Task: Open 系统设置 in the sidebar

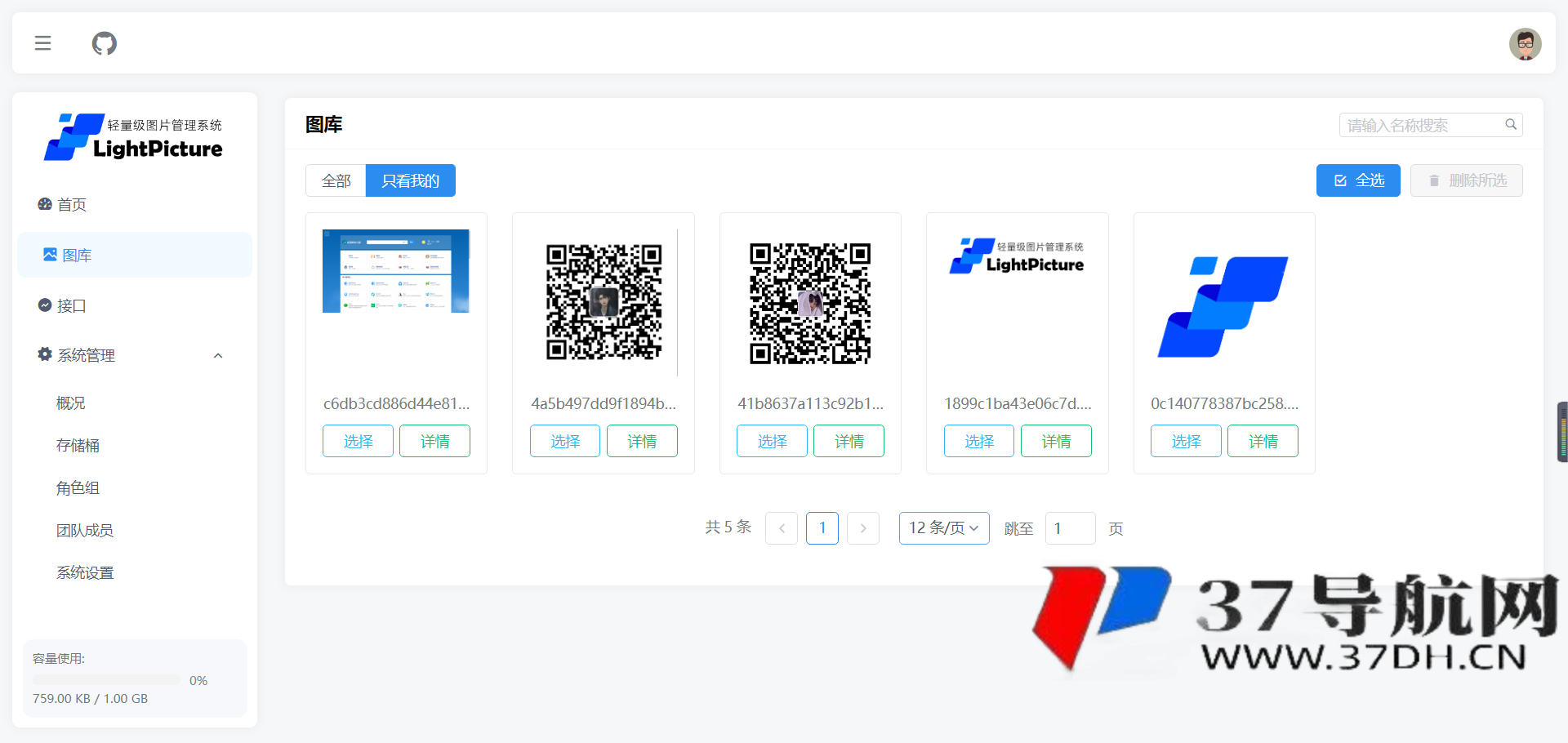Action: pos(84,572)
